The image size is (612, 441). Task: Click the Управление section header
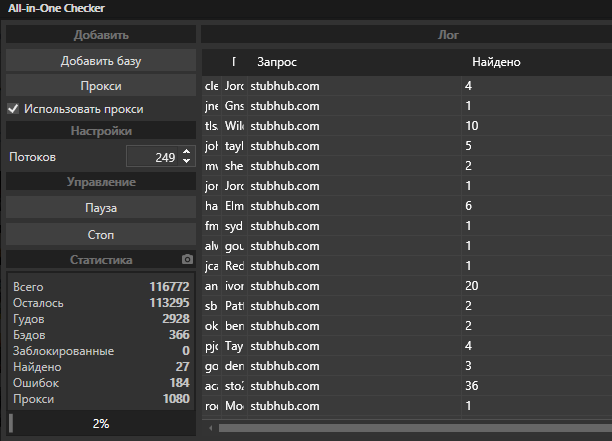pyautogui.click(x=101, y=182)
